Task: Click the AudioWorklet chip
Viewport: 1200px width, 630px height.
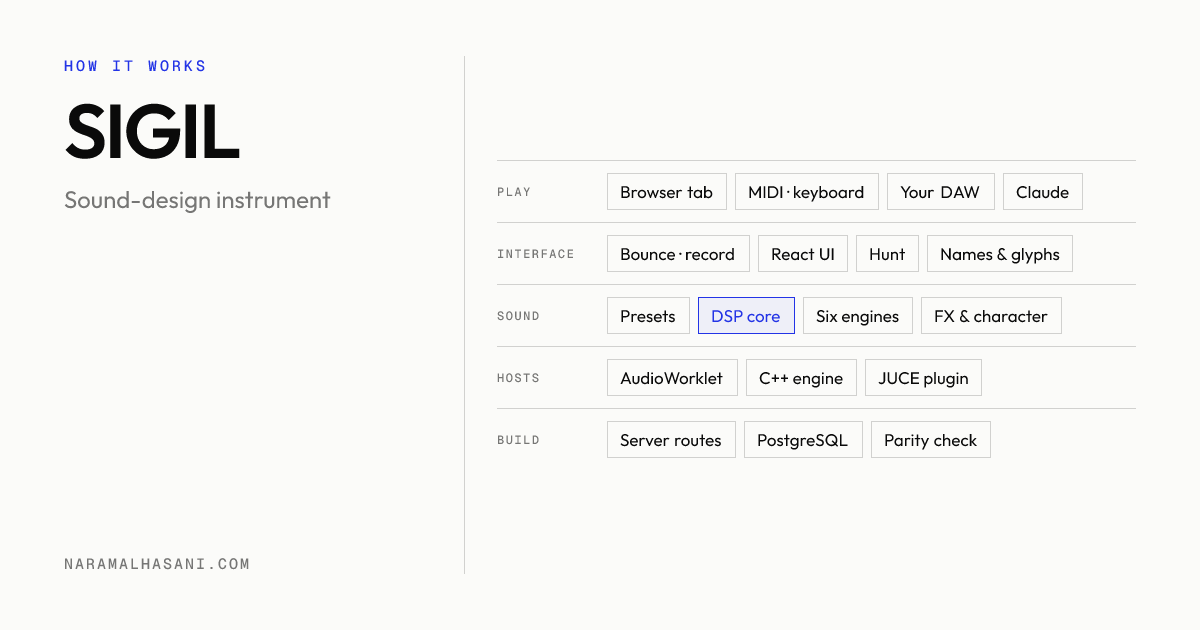Action: [x=671, y=378]
